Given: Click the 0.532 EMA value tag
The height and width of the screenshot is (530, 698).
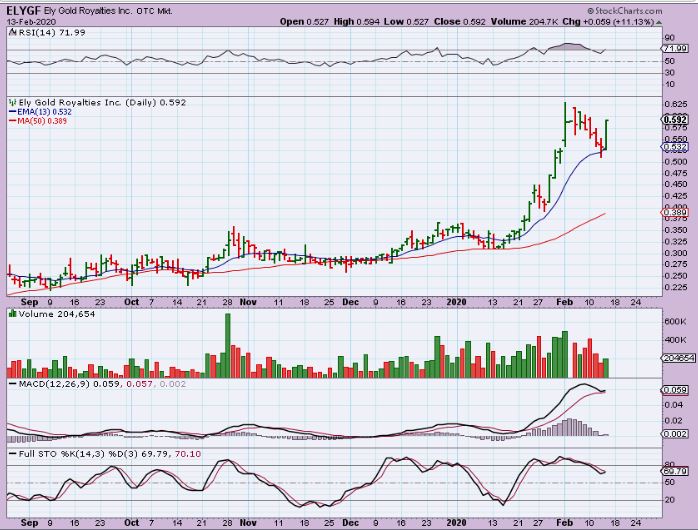Looking at the screenshot, I should coord(674,146).
